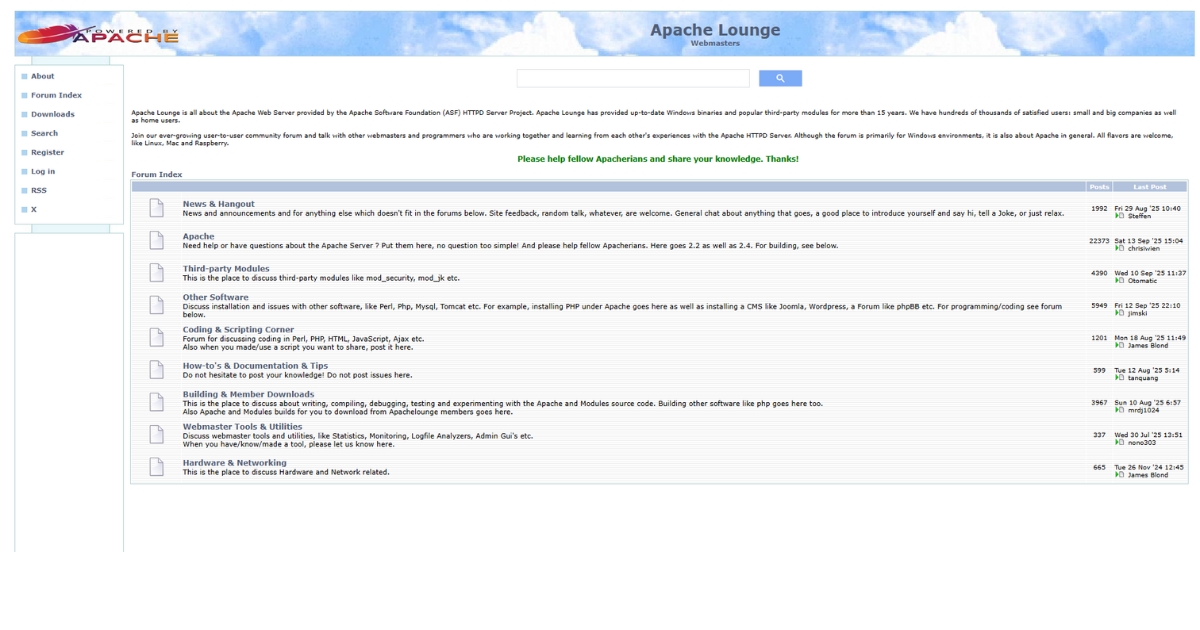Screen dimensions: 1200x630
Task: Open the Apache forum link
Action: pyautogui.click(x=198, y=237)
